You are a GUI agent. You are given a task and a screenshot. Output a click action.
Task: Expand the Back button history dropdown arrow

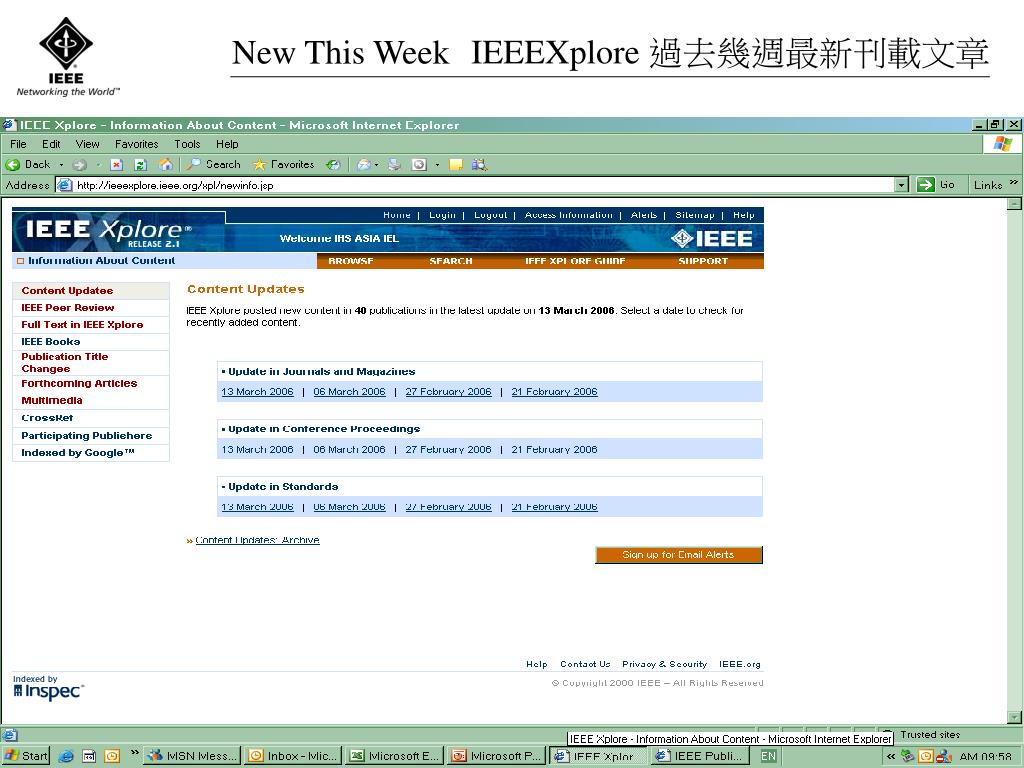coord(61,165)
